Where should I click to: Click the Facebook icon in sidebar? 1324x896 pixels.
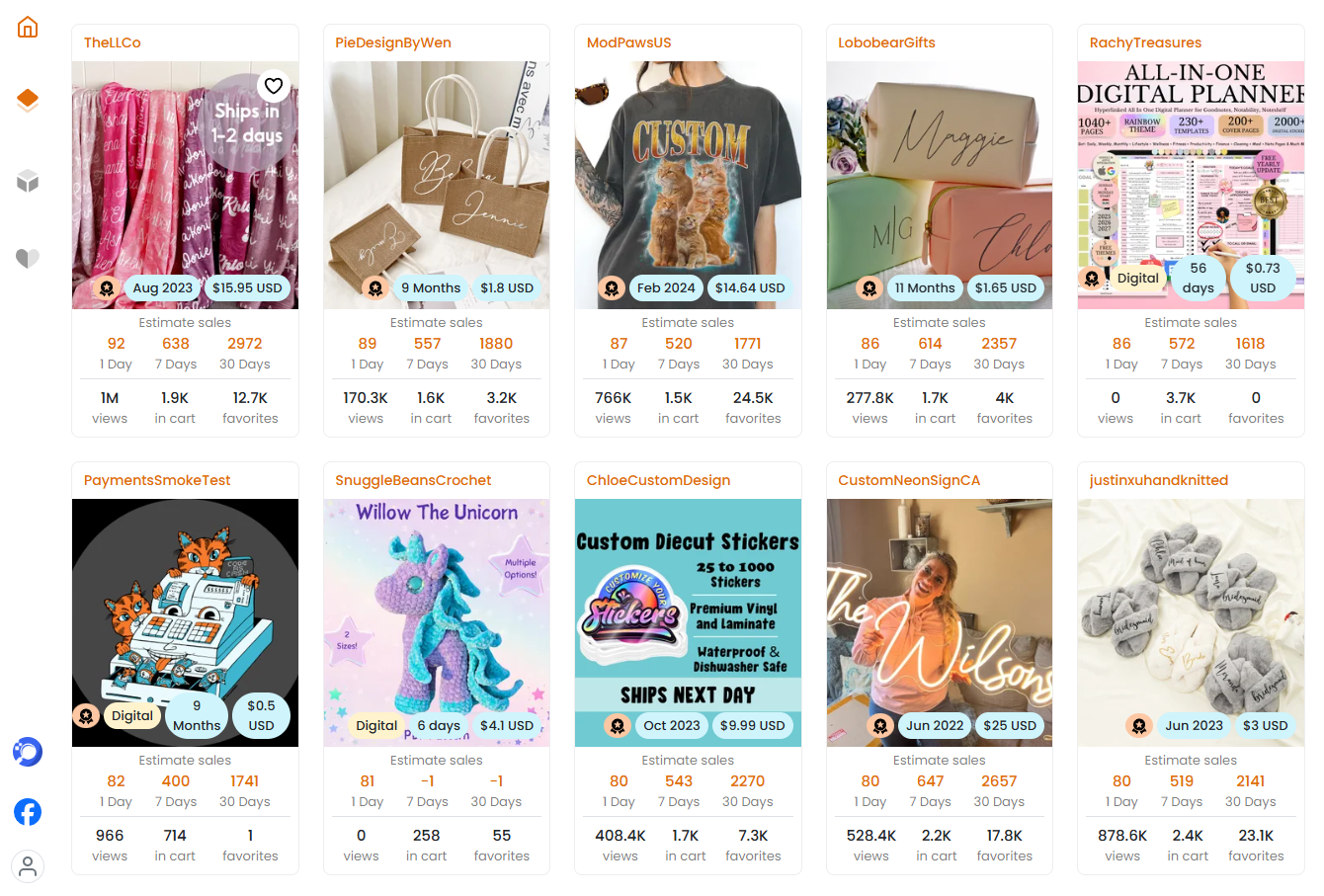tap(28, 812)
